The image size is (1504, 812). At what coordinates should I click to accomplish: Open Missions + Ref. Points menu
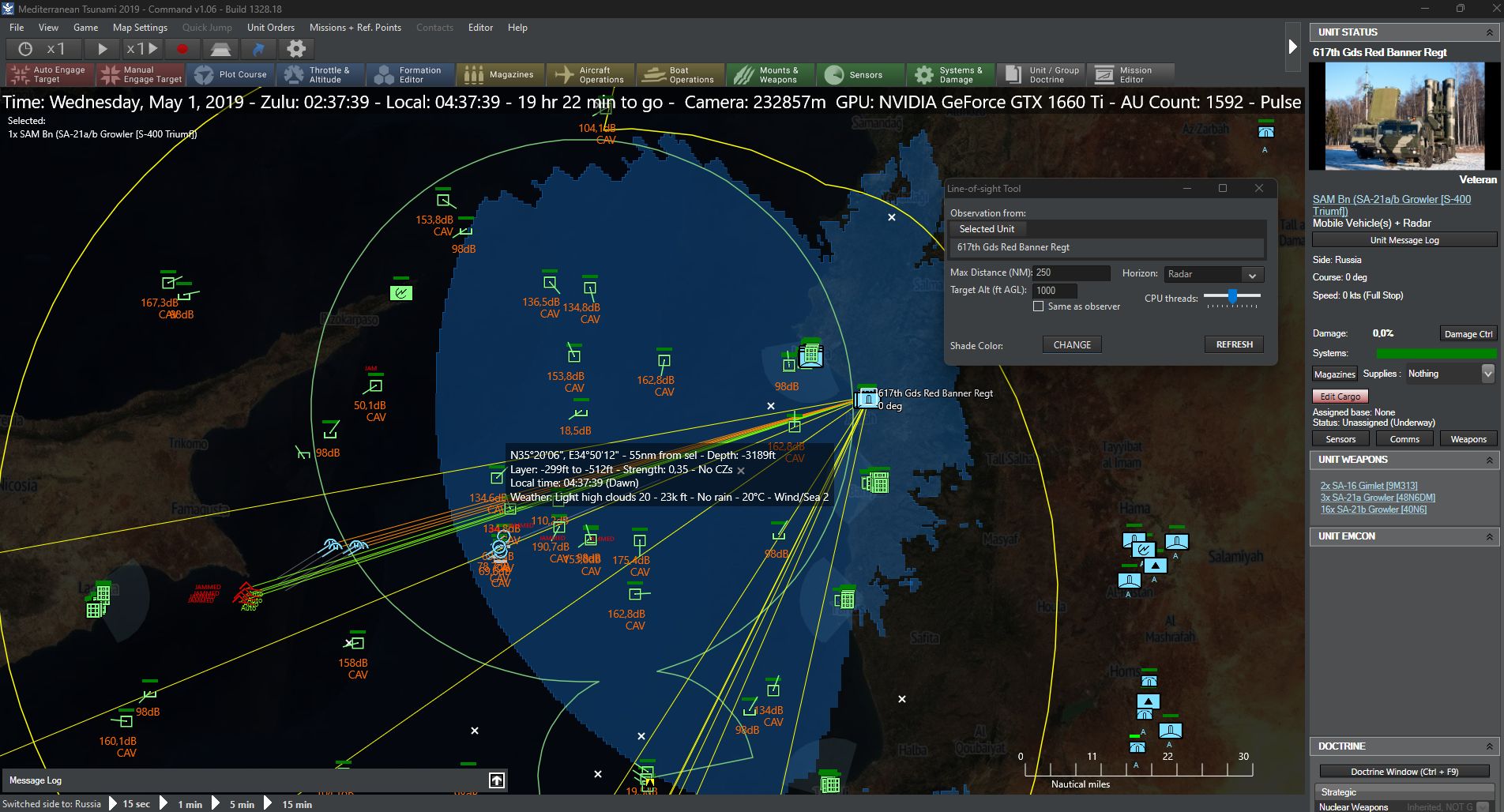click(x=355, y=27)
